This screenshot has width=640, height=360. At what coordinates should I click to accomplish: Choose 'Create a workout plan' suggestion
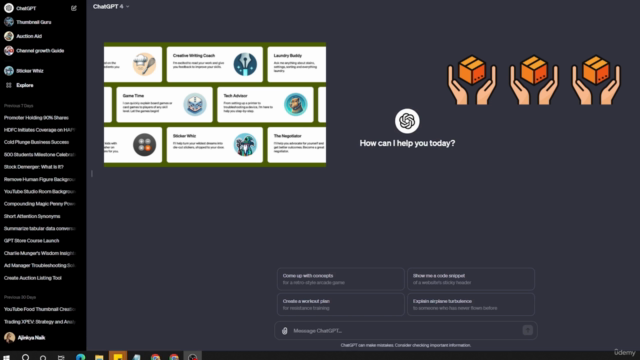340,304
